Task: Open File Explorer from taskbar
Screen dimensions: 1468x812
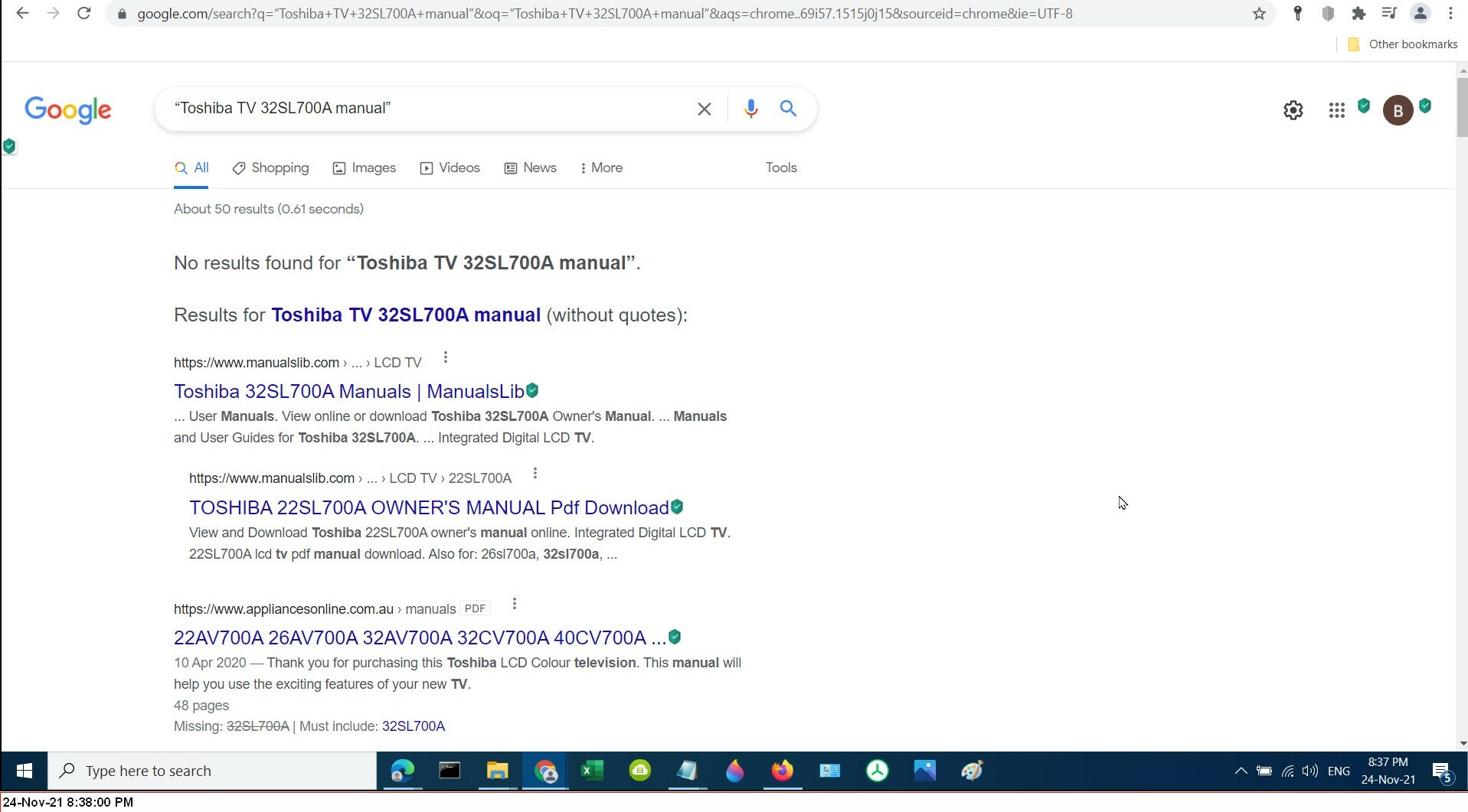Action: coord(497,771)
